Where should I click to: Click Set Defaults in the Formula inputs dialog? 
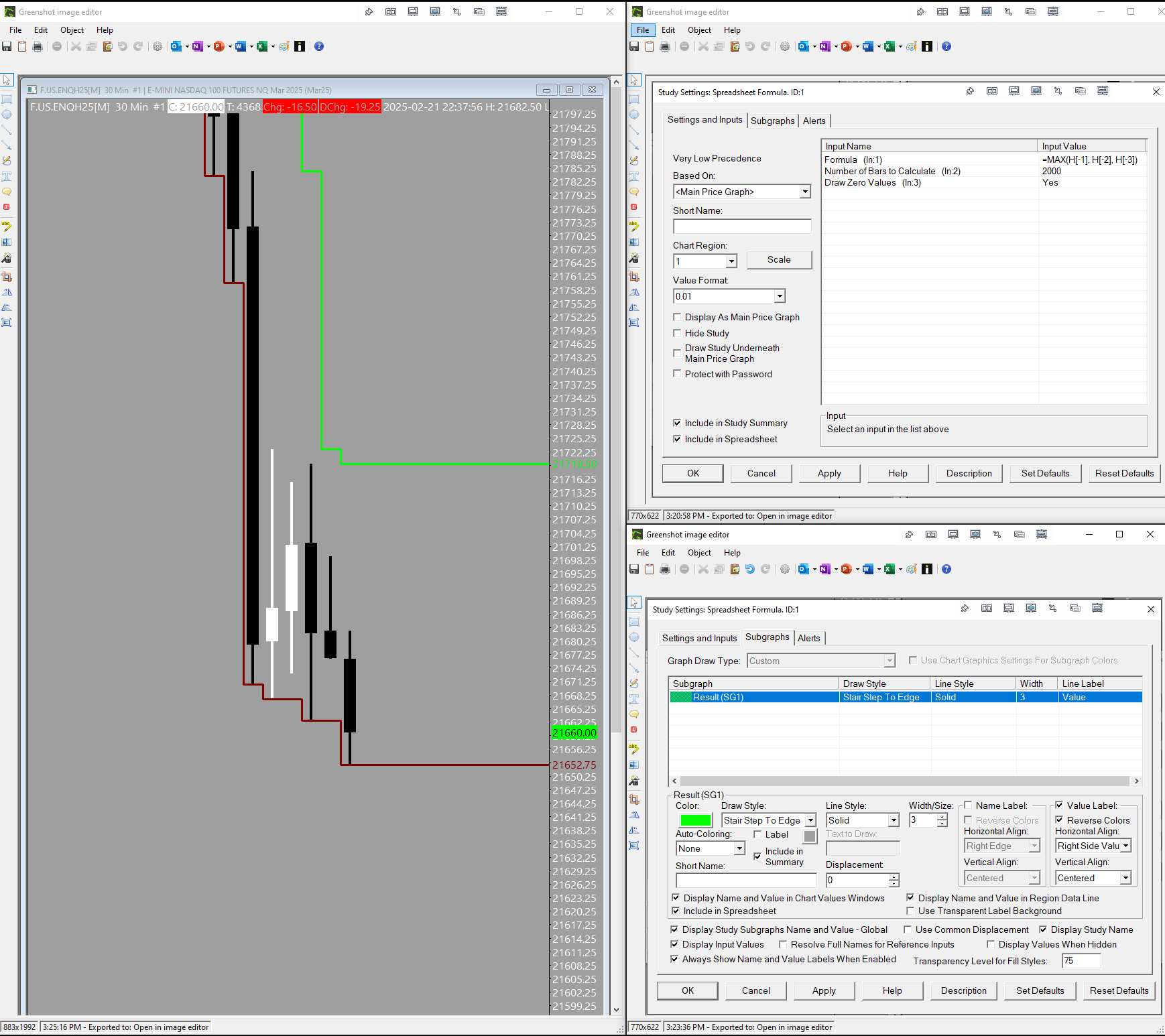click(x=1045, y=473)
